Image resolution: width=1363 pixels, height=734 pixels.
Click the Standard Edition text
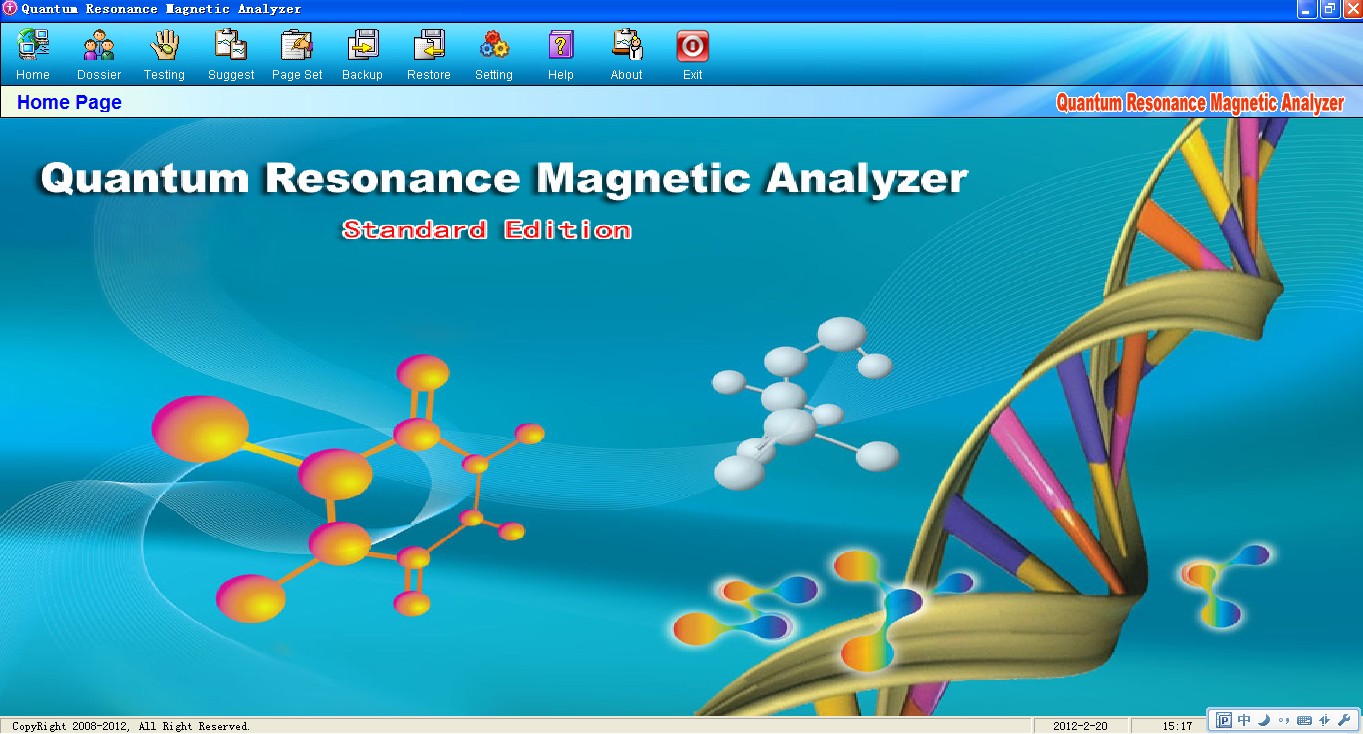tap(487, 230)
